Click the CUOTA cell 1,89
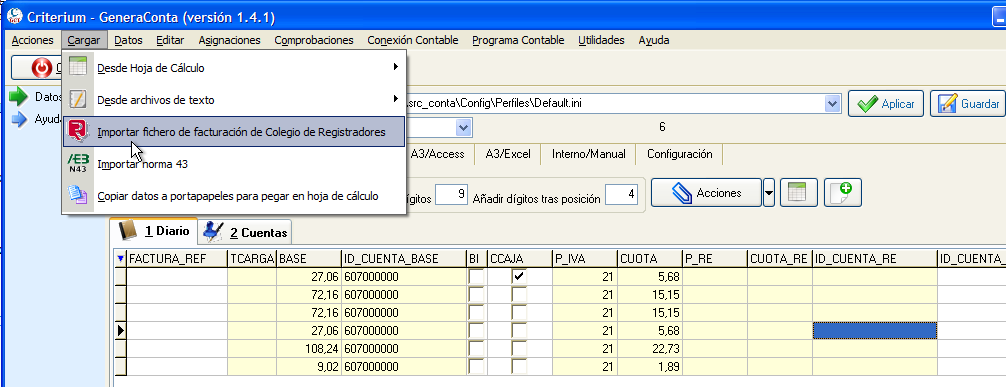 pyautogui.click(x=649, y=367)
